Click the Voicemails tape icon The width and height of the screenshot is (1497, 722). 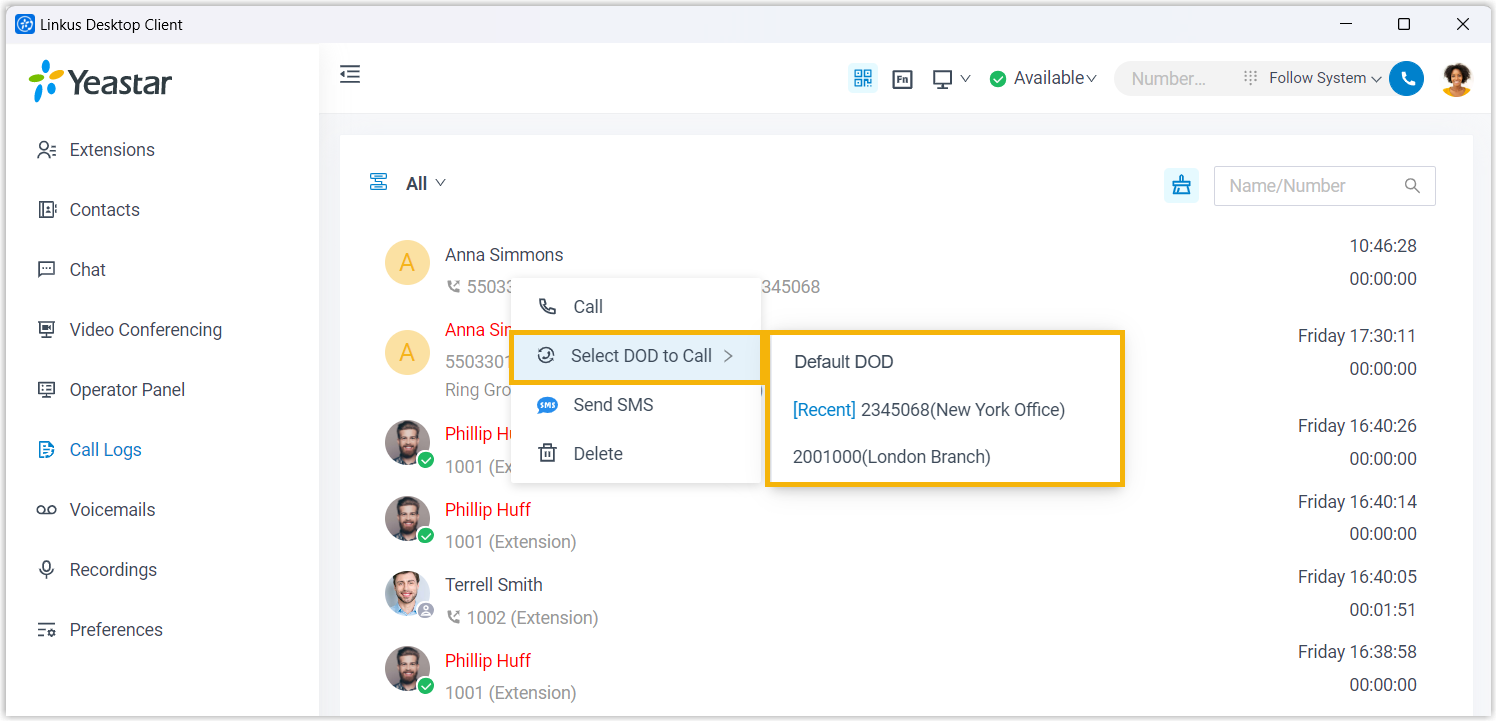click(47, 510)
